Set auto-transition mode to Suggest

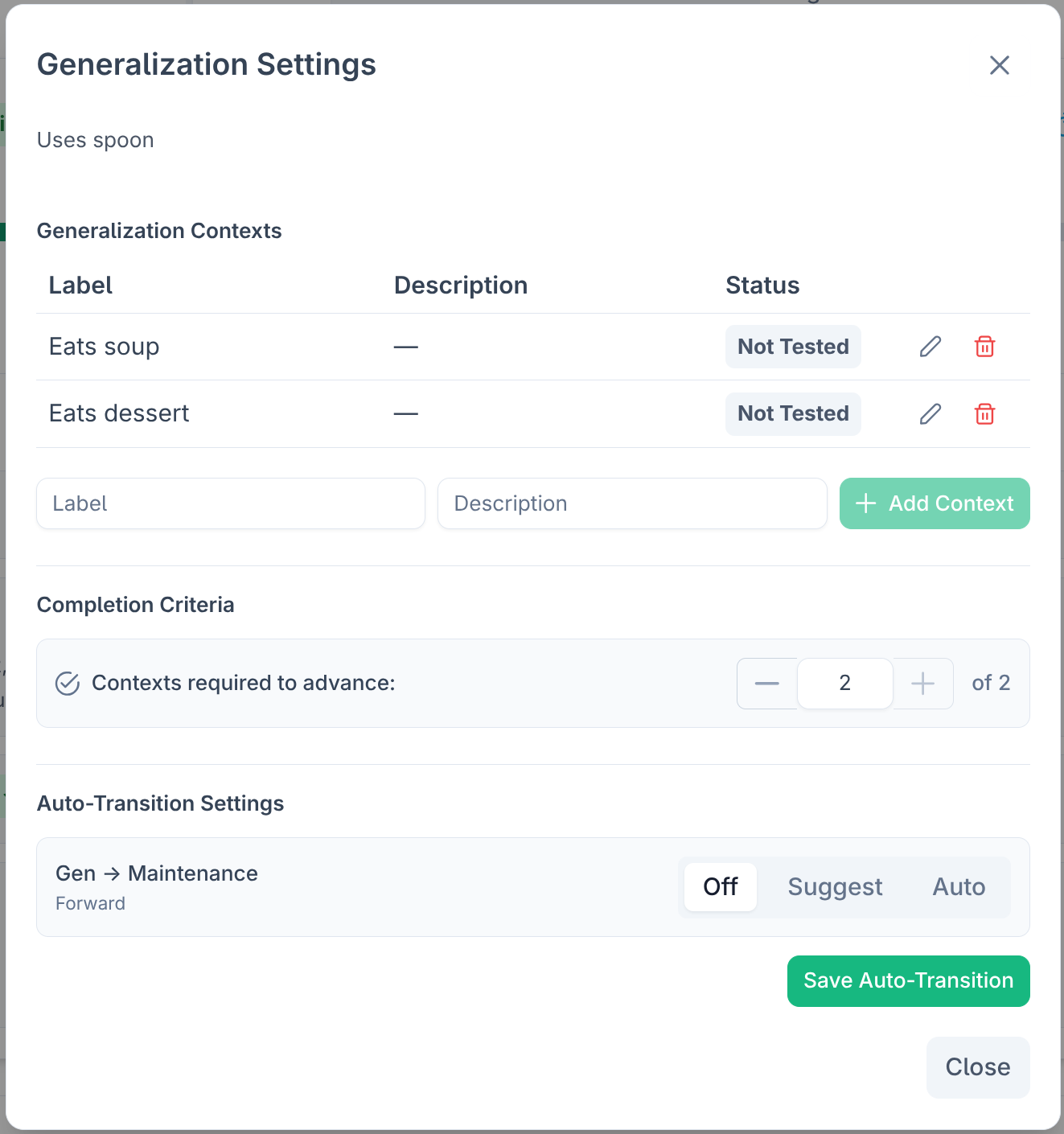835,886
